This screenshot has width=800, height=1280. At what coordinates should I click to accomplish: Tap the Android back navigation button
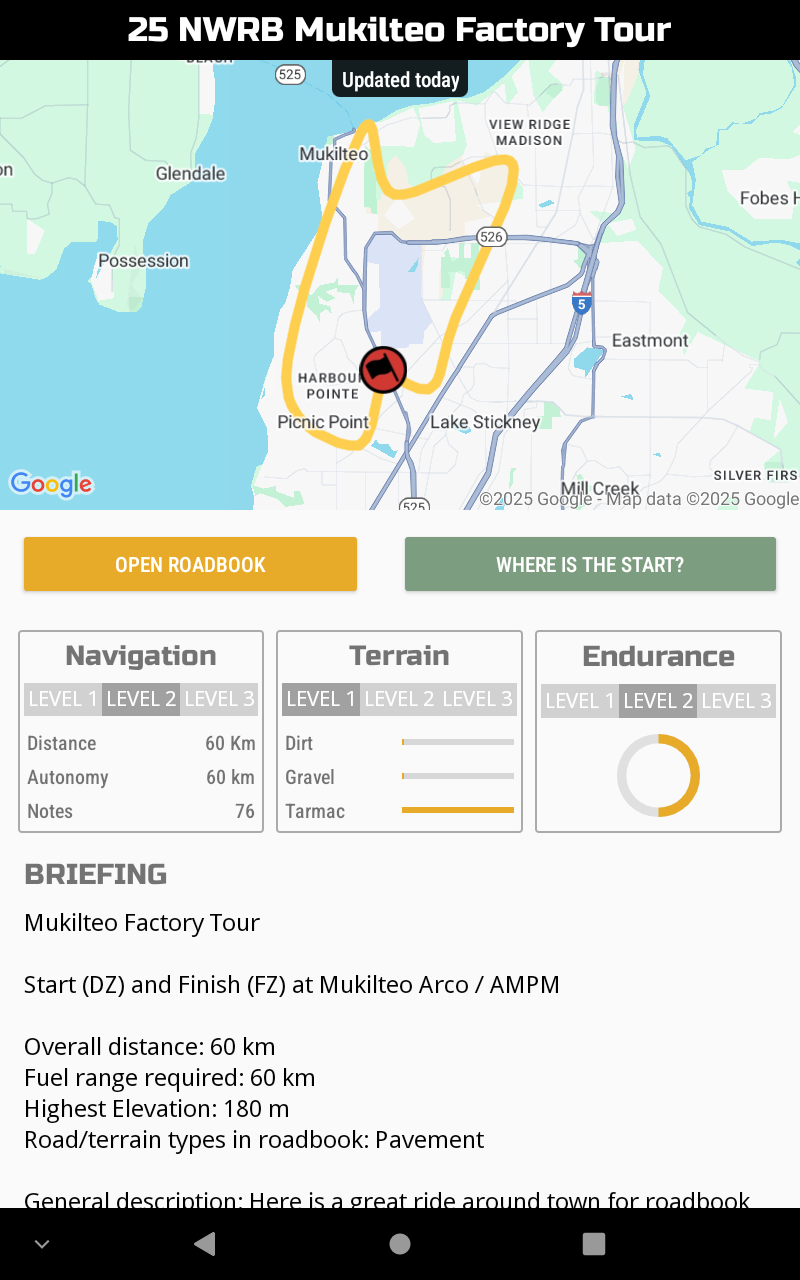pyautogui.click(x=204, y=1243)
